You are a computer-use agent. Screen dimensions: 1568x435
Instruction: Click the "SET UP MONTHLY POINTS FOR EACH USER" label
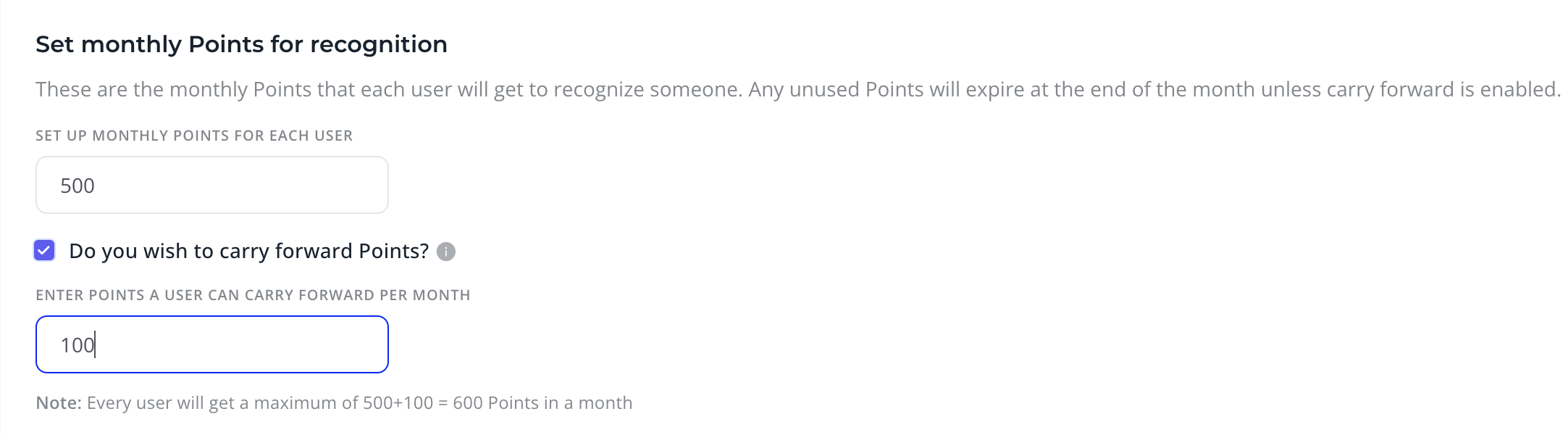[x=194, y=136]
